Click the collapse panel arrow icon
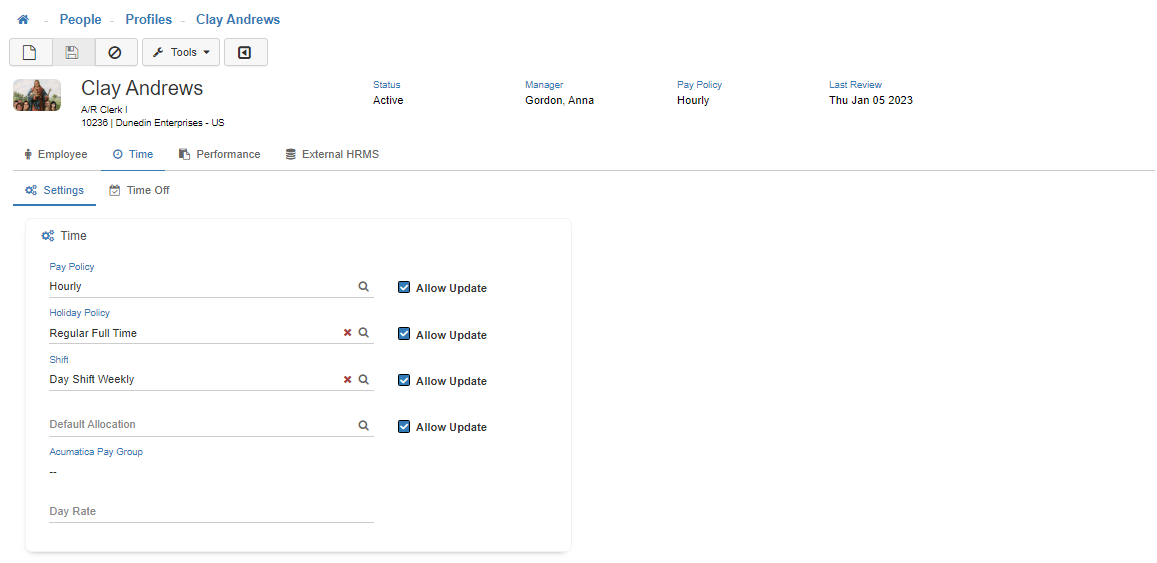This screenshot has width=1157, height=563. click(x=245, y=52)
